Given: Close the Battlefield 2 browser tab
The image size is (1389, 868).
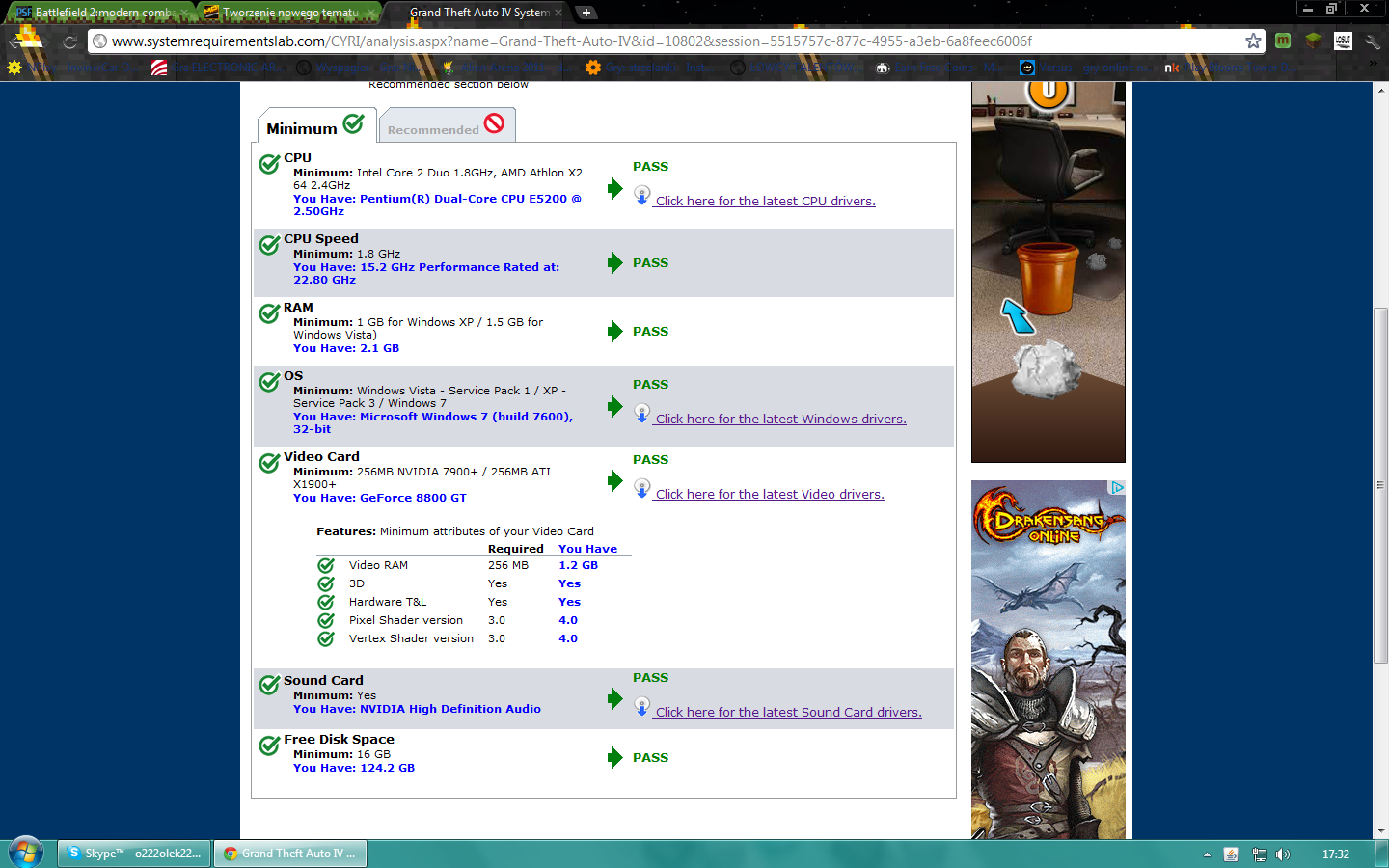Looking at the screenshot, I should (x=183, y=13).
